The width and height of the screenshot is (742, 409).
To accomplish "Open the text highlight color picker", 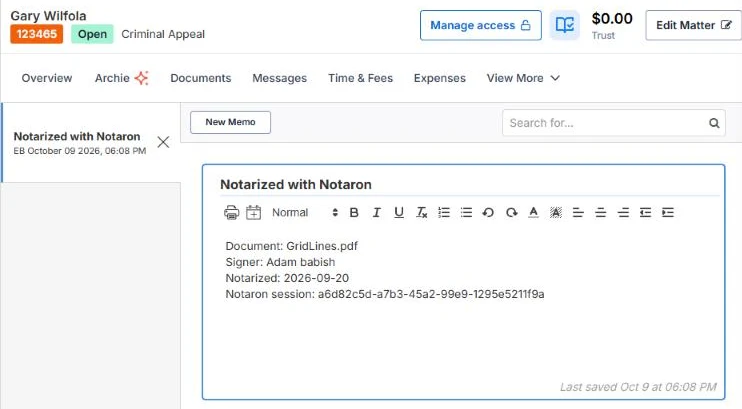I will (x=556, y=213).
